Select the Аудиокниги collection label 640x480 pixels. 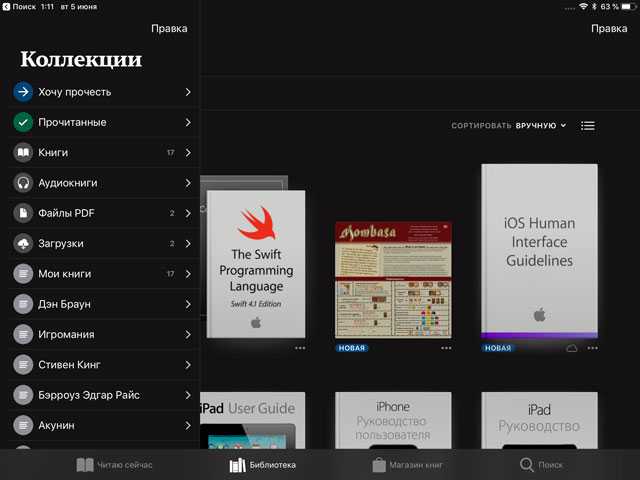coord(68,183)
